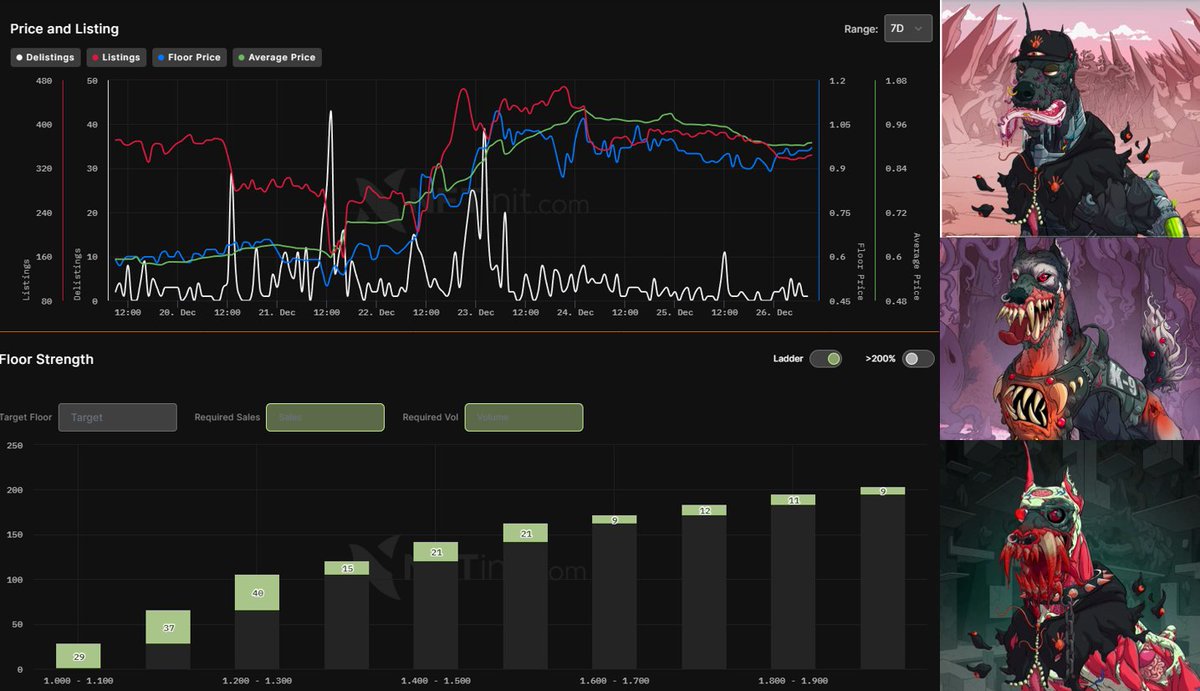Click the 26. Dec time axis label

click(774, 313)
